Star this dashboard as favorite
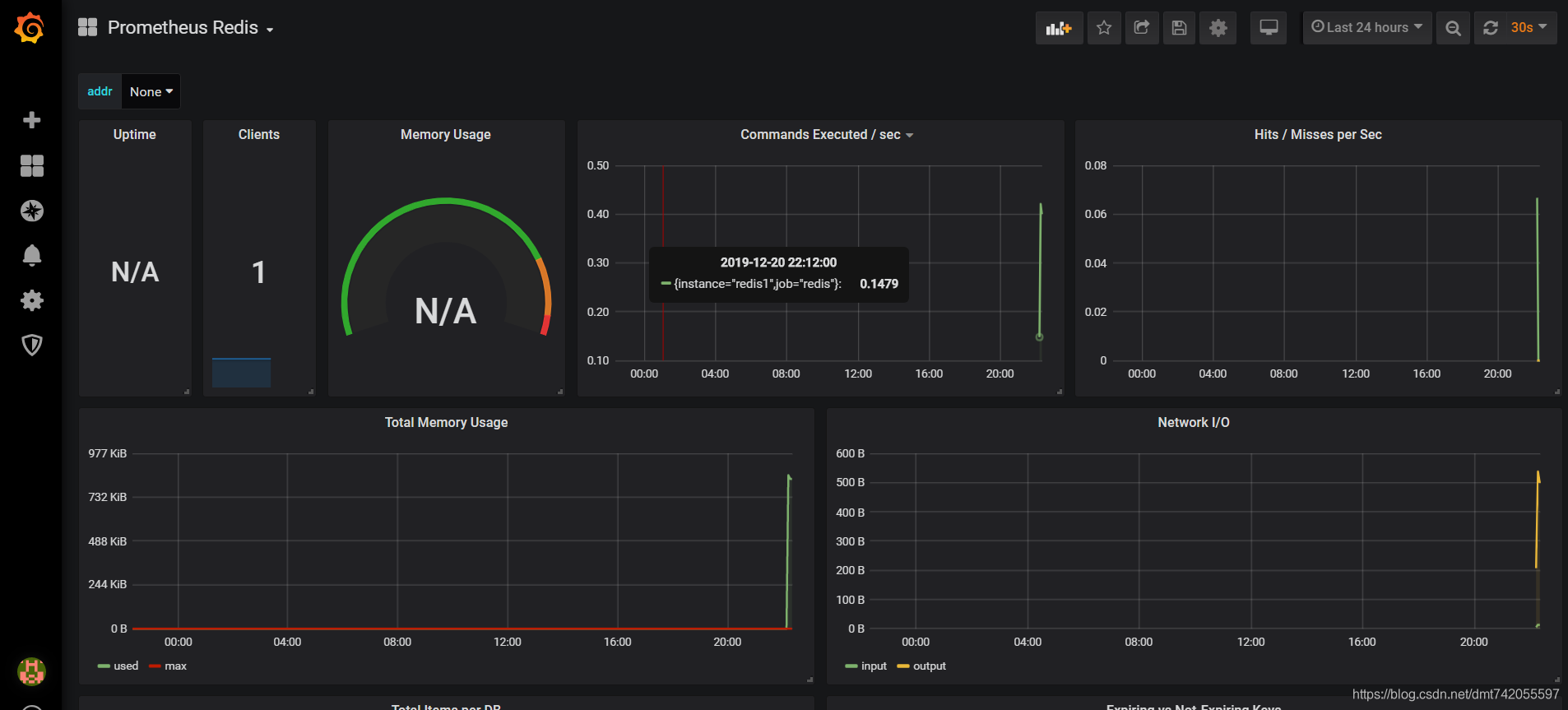 point(1104,28)
